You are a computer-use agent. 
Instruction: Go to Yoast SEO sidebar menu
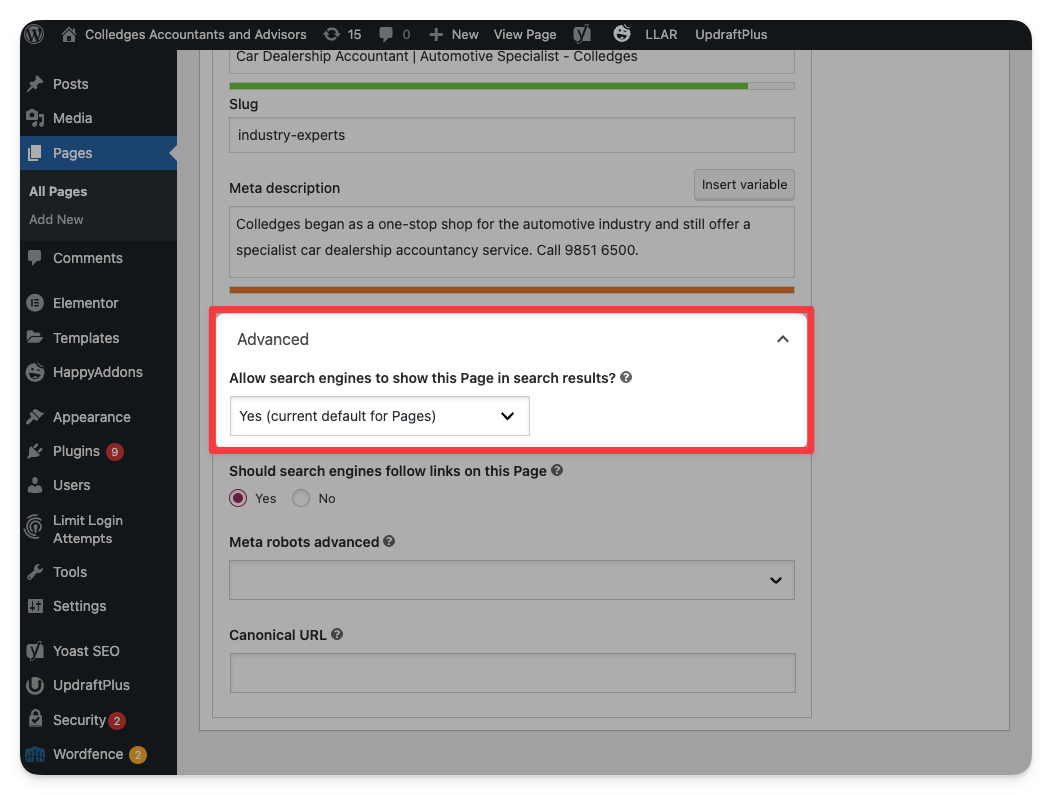pos(86,651)
